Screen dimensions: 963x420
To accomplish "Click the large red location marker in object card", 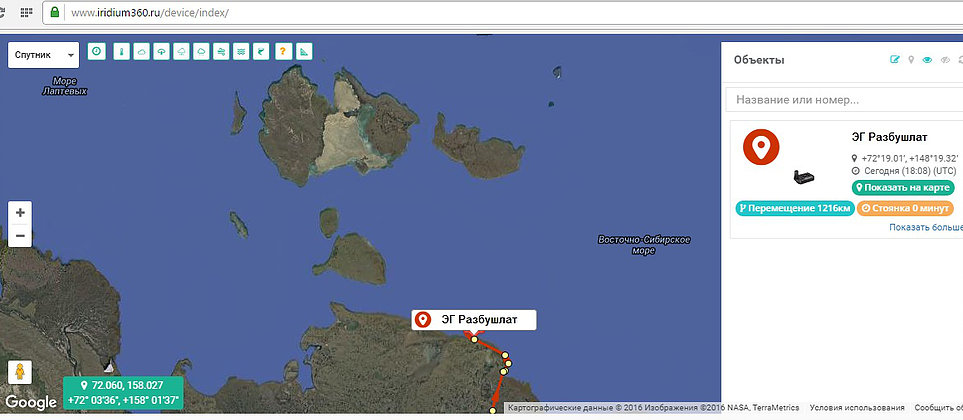I will click(x=761, y=147).
